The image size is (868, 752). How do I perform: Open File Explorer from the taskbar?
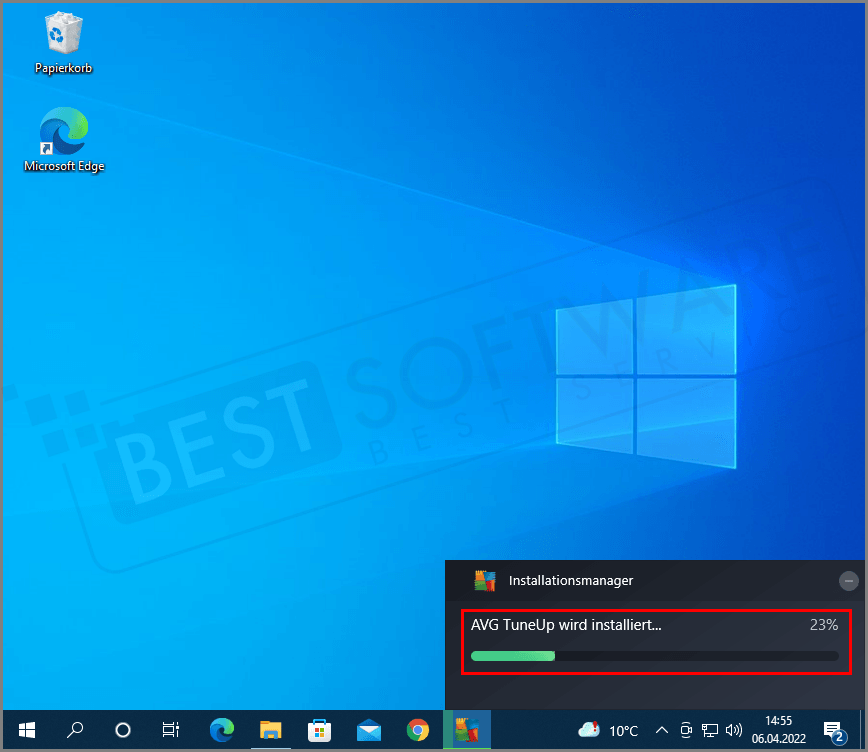point(270,730)
